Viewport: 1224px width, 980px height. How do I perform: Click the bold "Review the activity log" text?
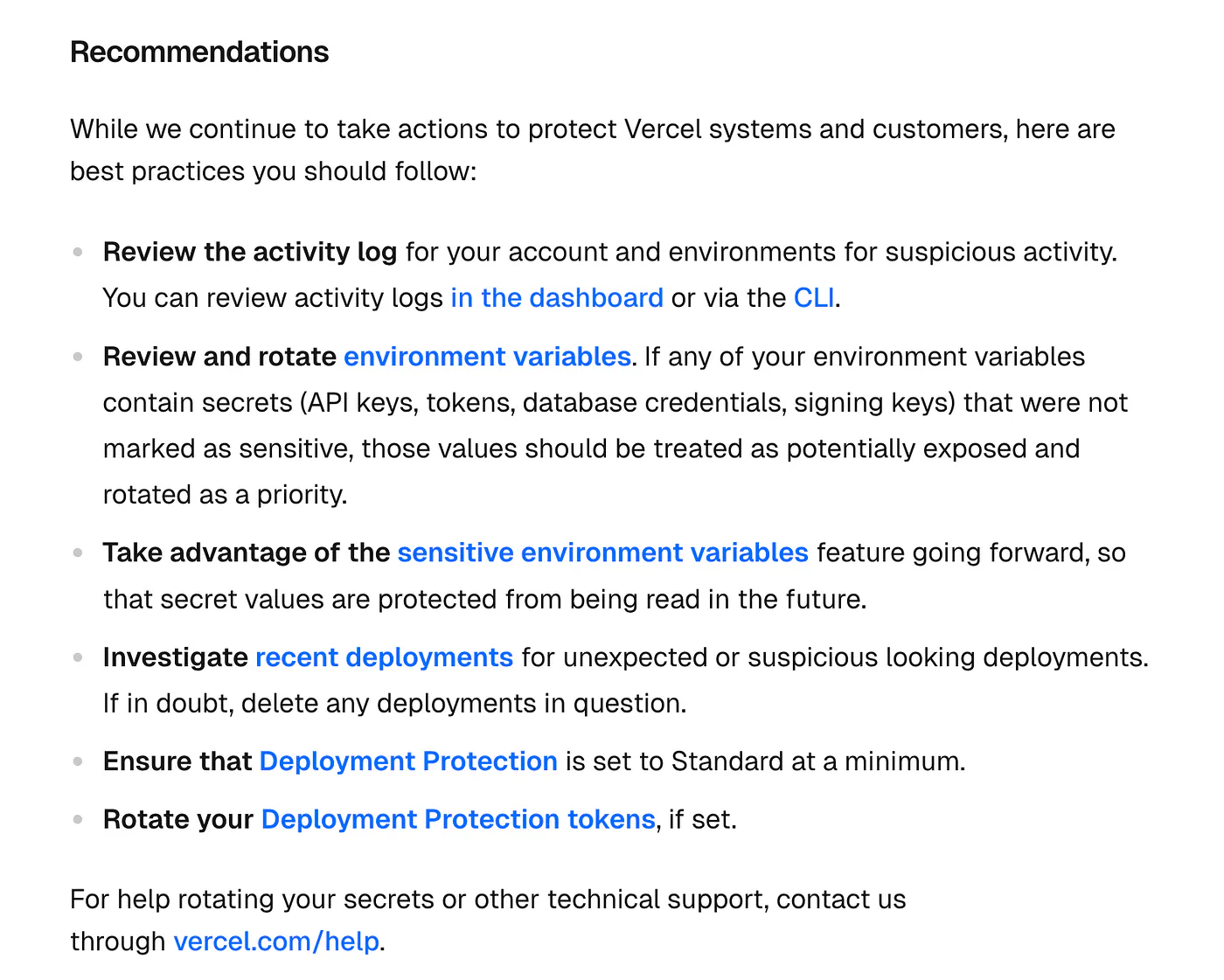click(250, 252)
